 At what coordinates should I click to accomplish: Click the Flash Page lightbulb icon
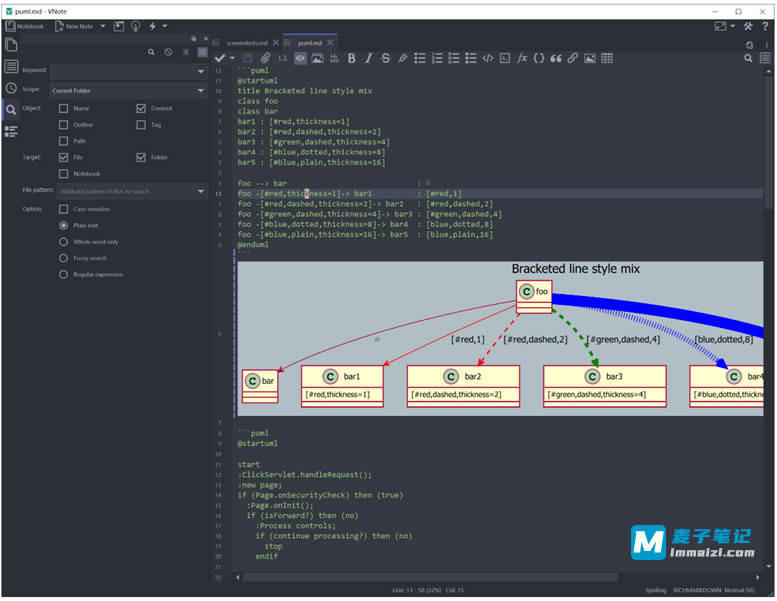(135, 26)
